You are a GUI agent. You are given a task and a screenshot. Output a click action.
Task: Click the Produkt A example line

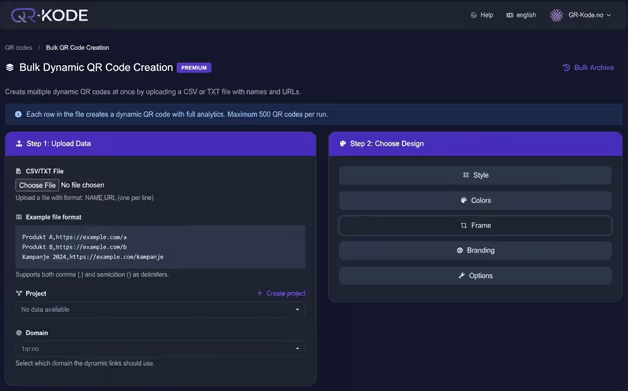point(74,237)
